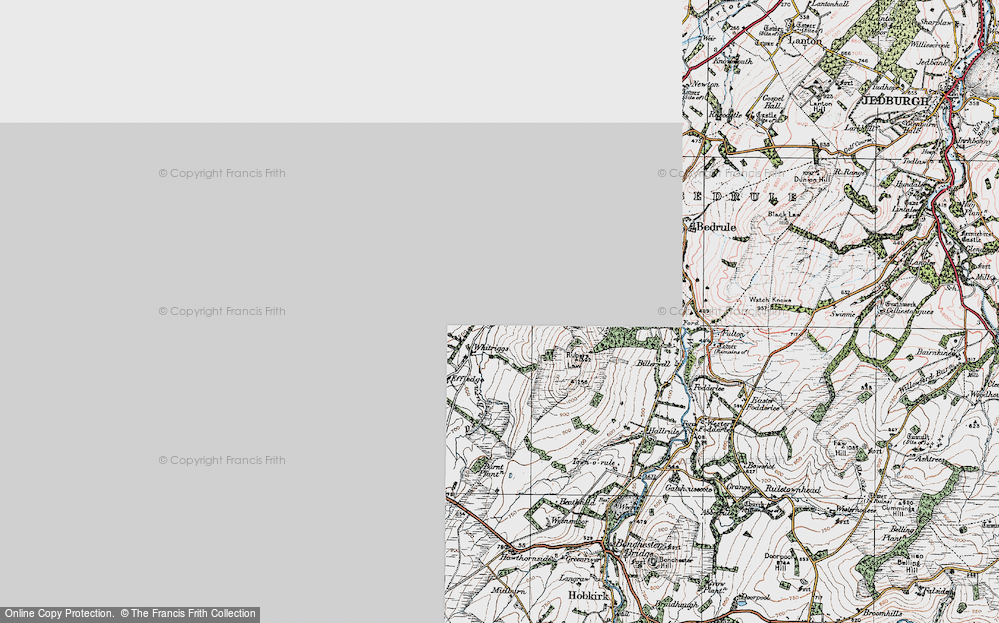999x623 pixels.
Task: Select the Bonchester Hill fort label
Action: (x=674, y=562)
